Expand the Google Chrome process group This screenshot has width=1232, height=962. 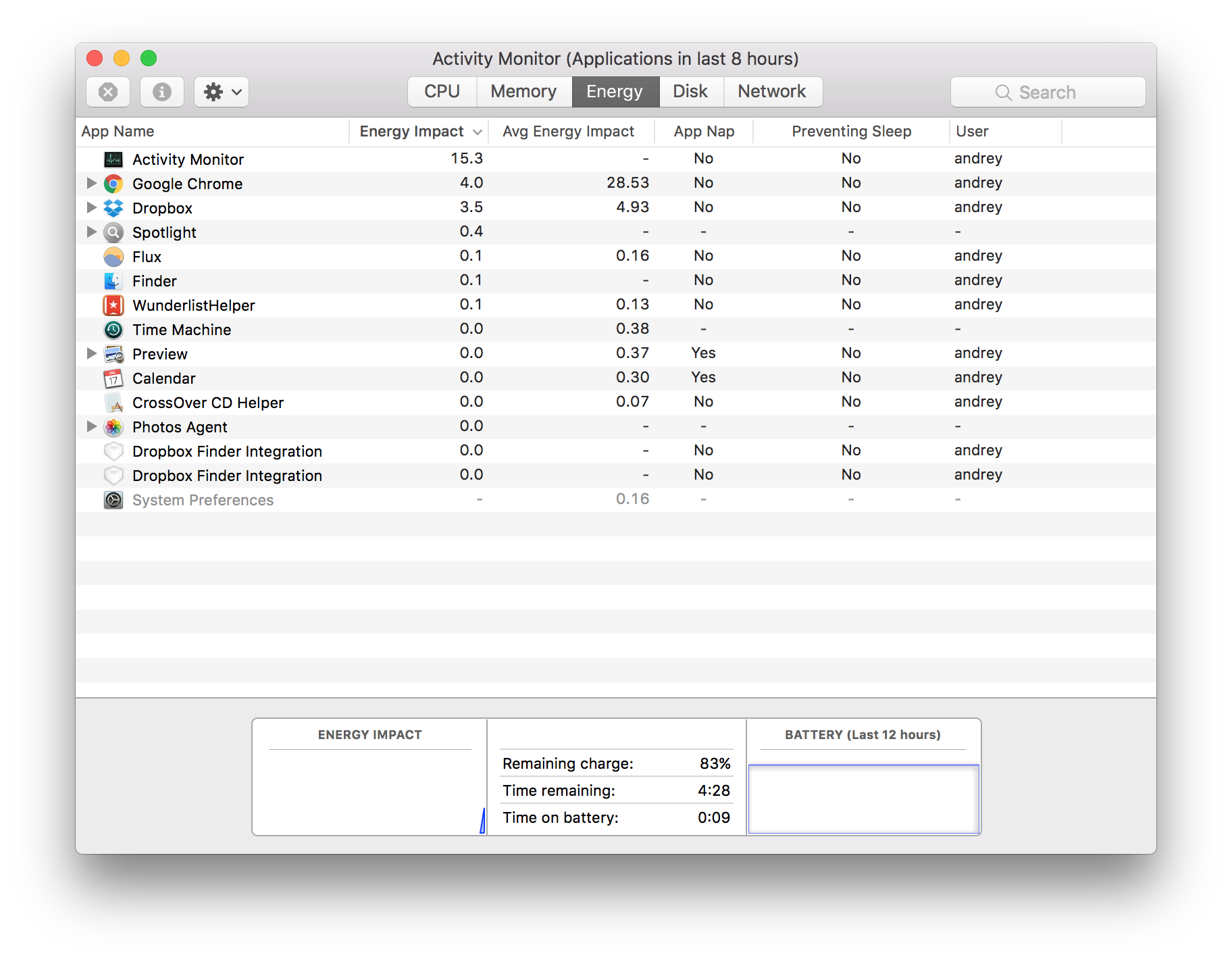[91, 183]
